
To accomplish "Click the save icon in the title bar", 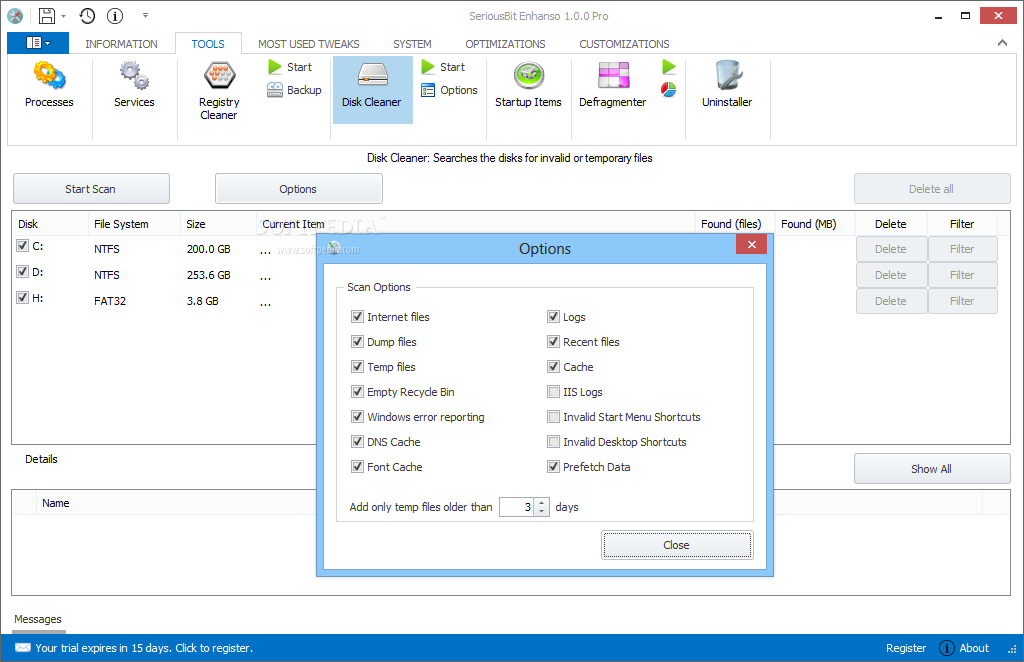I will coord(47,16).
